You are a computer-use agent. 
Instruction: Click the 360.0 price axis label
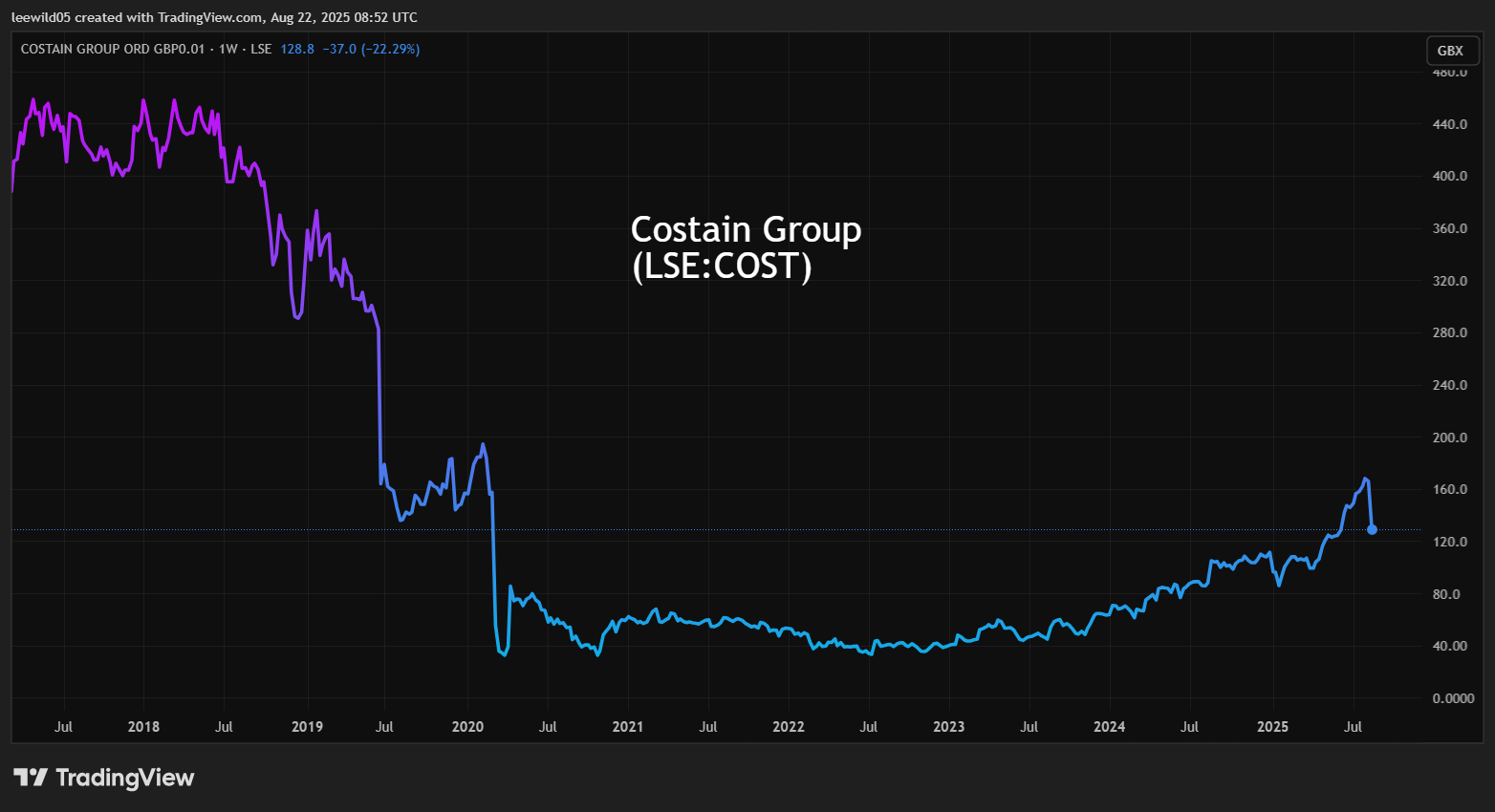click(x=1450, y=228)
